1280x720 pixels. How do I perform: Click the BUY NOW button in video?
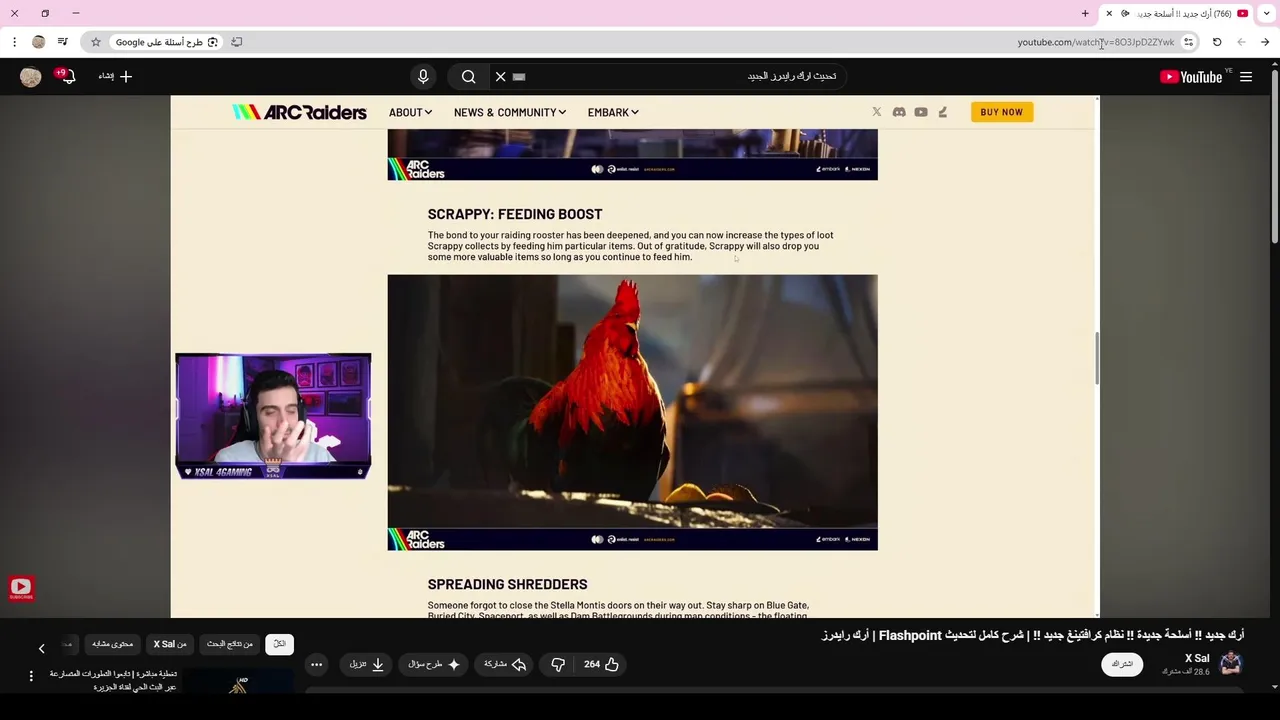pyautogui.click(x=1001, y=112)
